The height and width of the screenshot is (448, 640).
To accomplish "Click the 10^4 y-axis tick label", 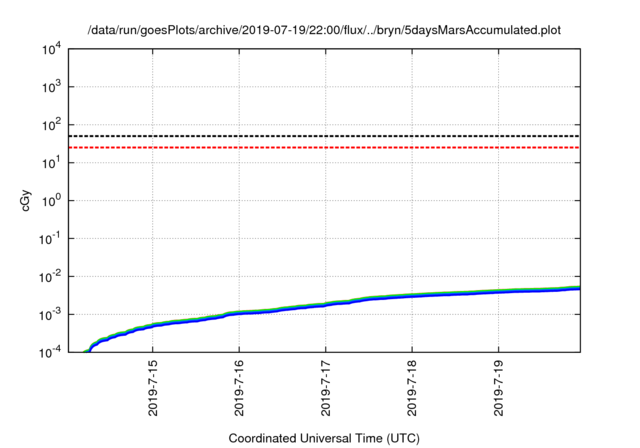I will [51, 49].
